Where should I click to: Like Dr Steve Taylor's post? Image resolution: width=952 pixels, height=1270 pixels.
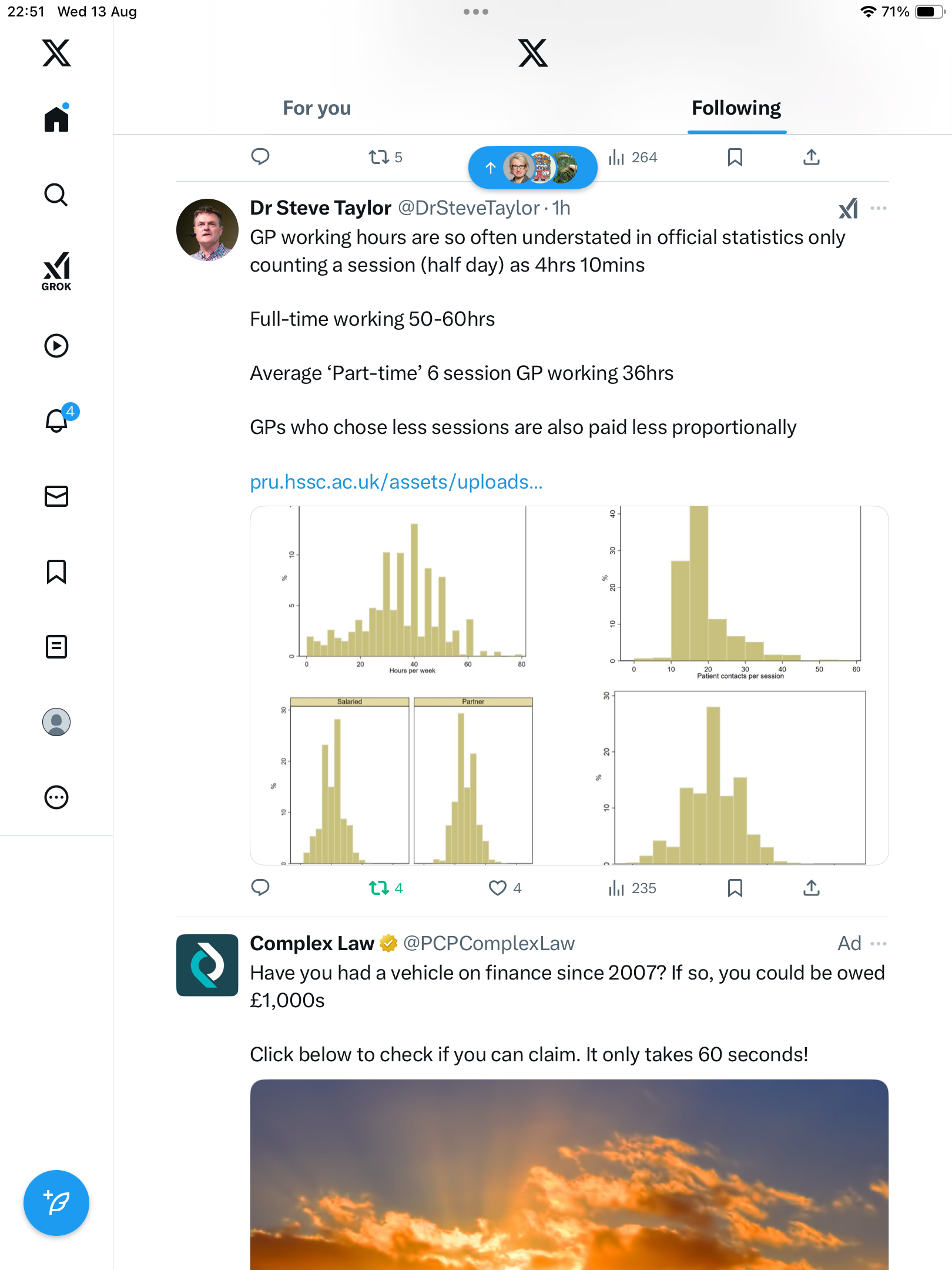point(498,888)
